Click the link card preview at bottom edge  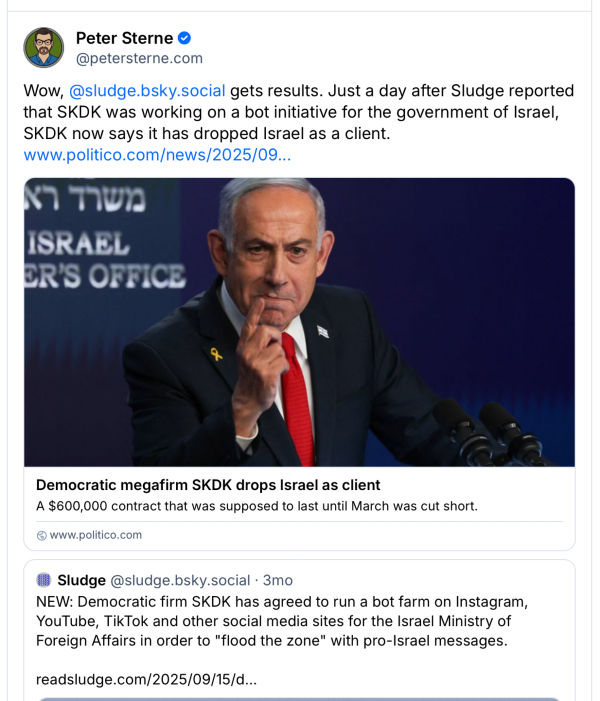(x=299, y=698)
